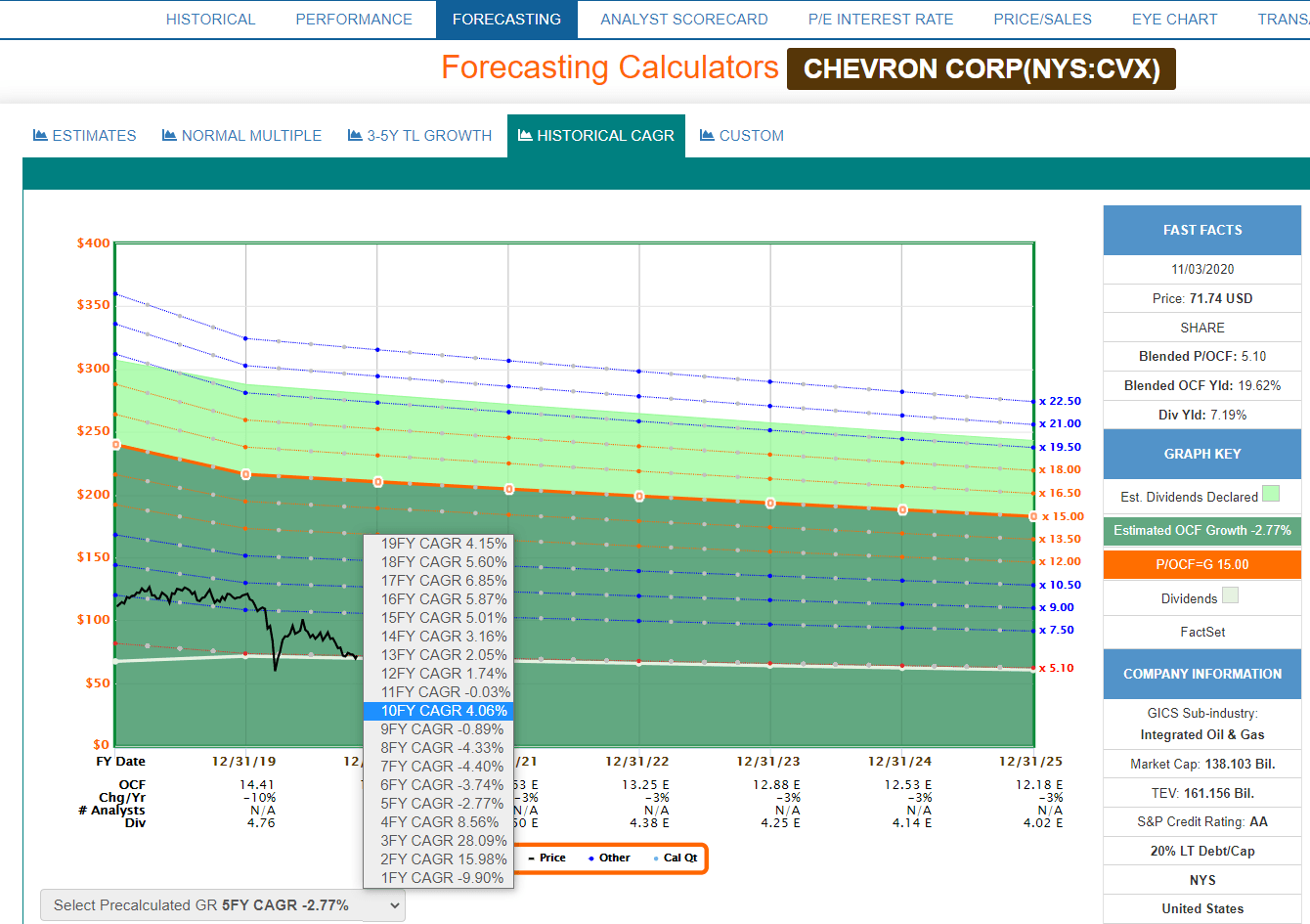The height and width of the screenshot is (924, 1310).
Task: Click the x 15.00 multiple line label
Action: [x=1063, y=516]
